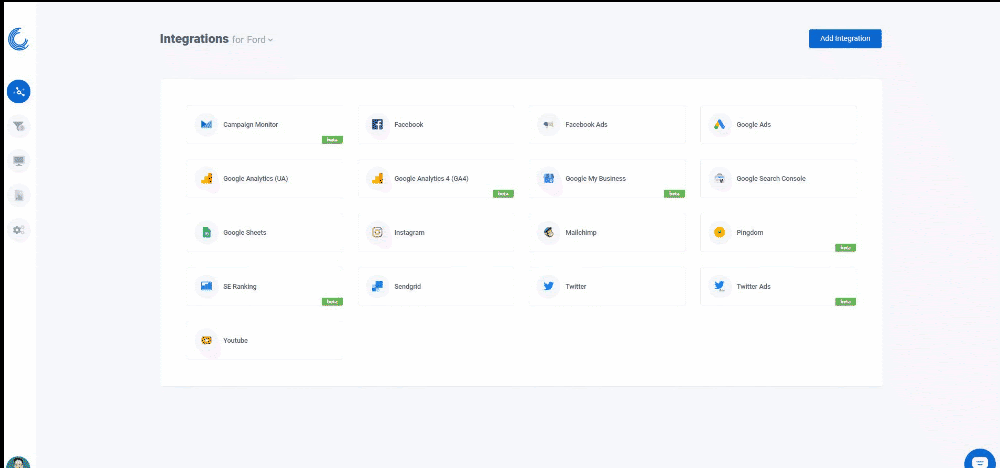Open the dashboards monitor sidebar icon

18,161
